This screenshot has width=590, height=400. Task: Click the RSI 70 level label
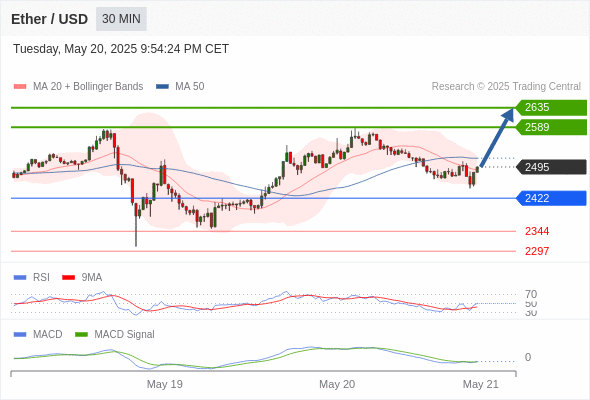[531, 294]
